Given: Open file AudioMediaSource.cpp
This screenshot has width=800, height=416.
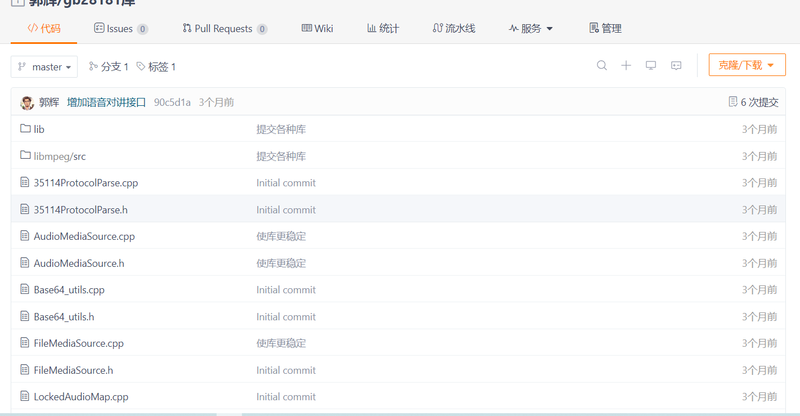Looking at the screenshot, I should tap(84, 236).
